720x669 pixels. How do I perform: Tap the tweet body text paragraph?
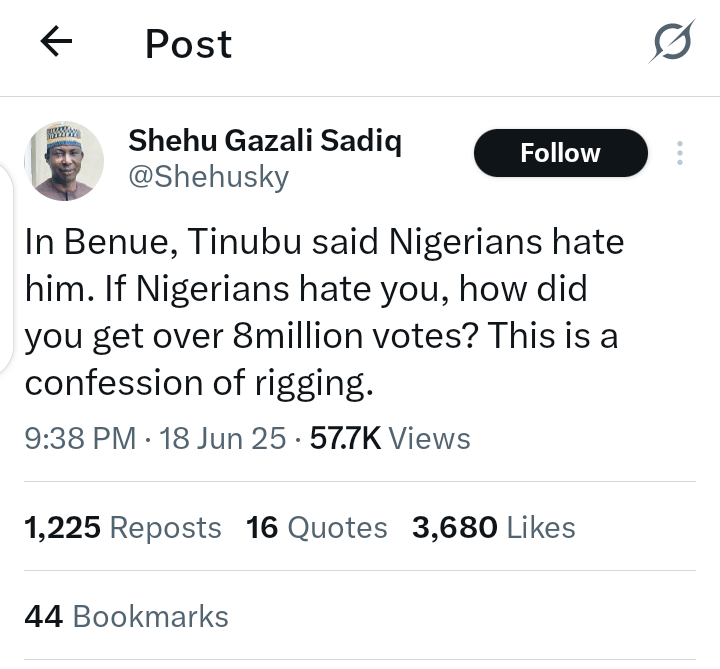(x=320, y=312)
